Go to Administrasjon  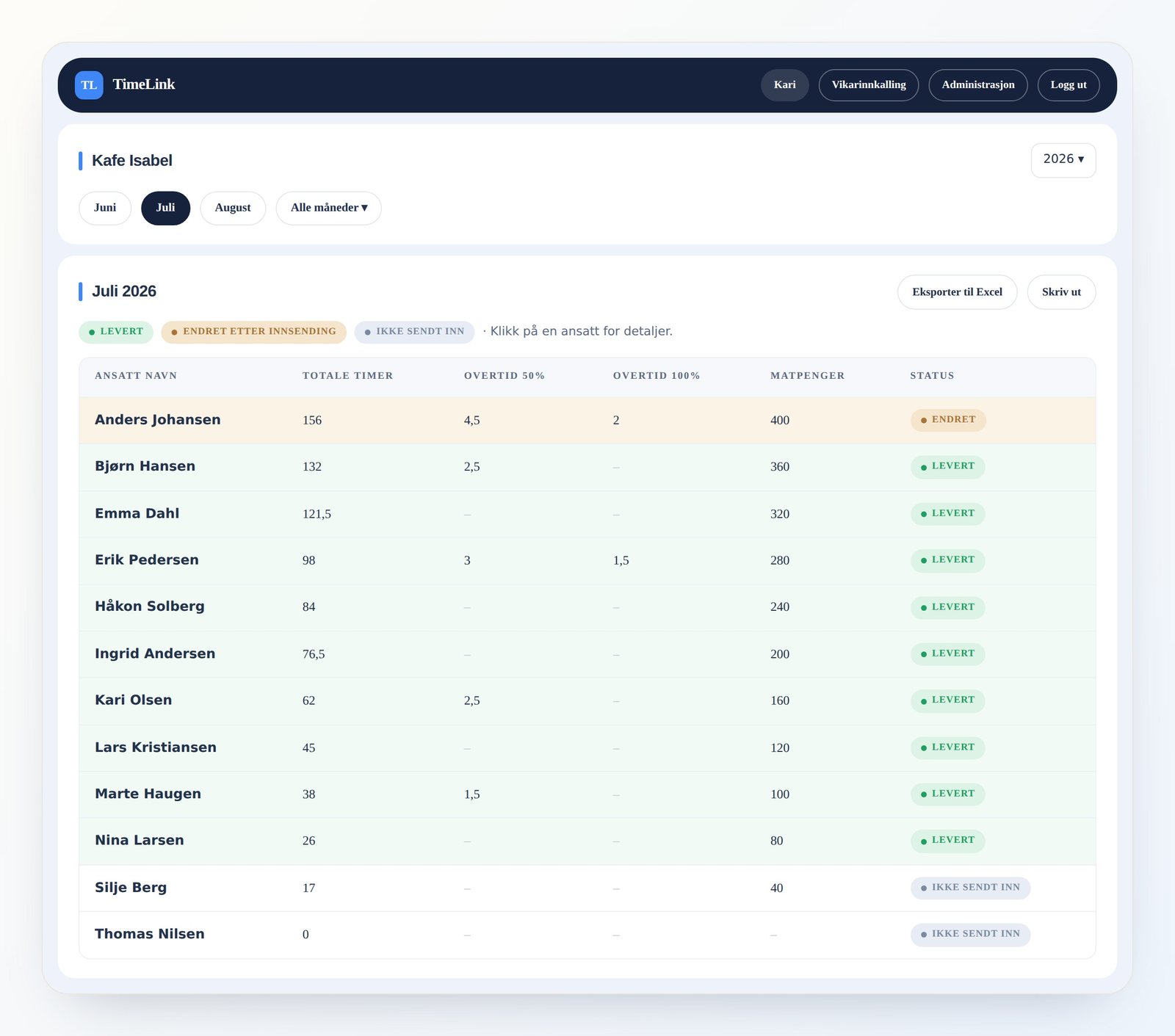pos(978,85)
